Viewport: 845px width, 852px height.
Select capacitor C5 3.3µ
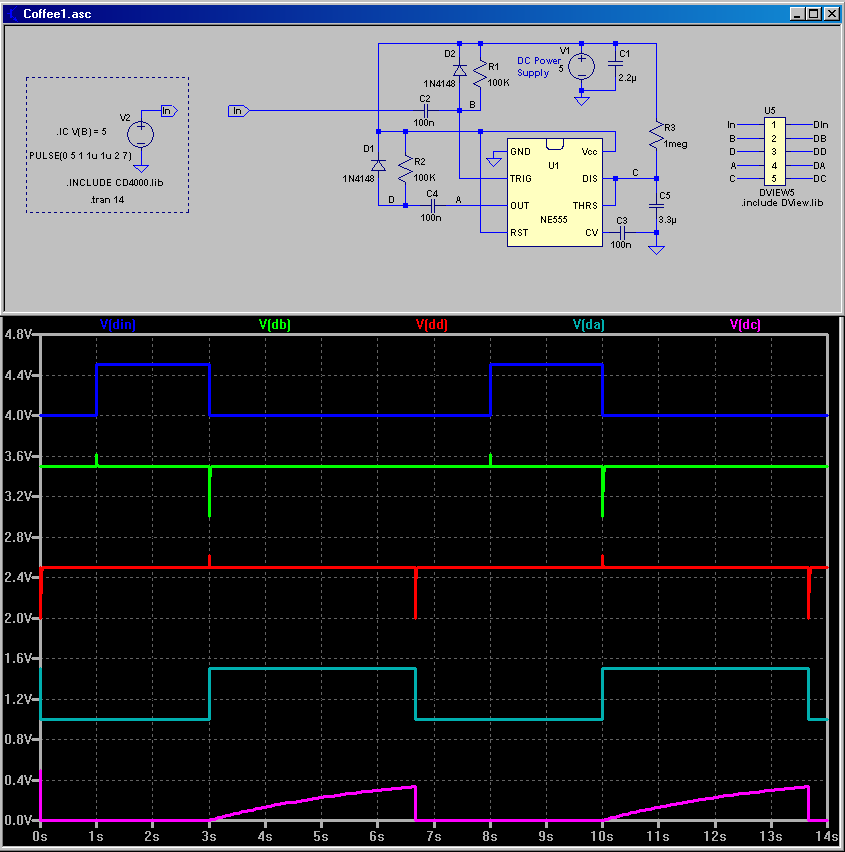[x=656, y=206]
